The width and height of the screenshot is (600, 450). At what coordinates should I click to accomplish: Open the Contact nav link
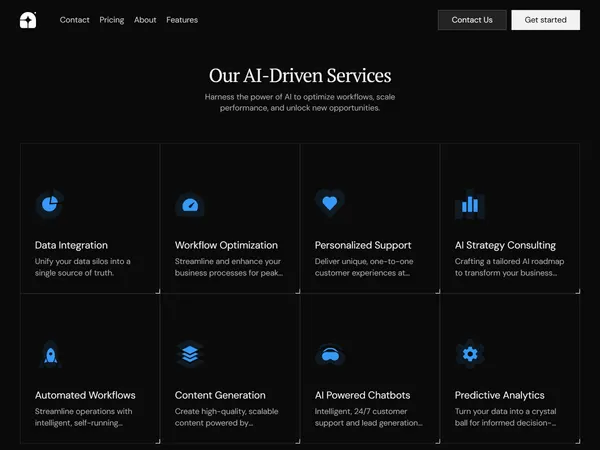pos(74,20)
